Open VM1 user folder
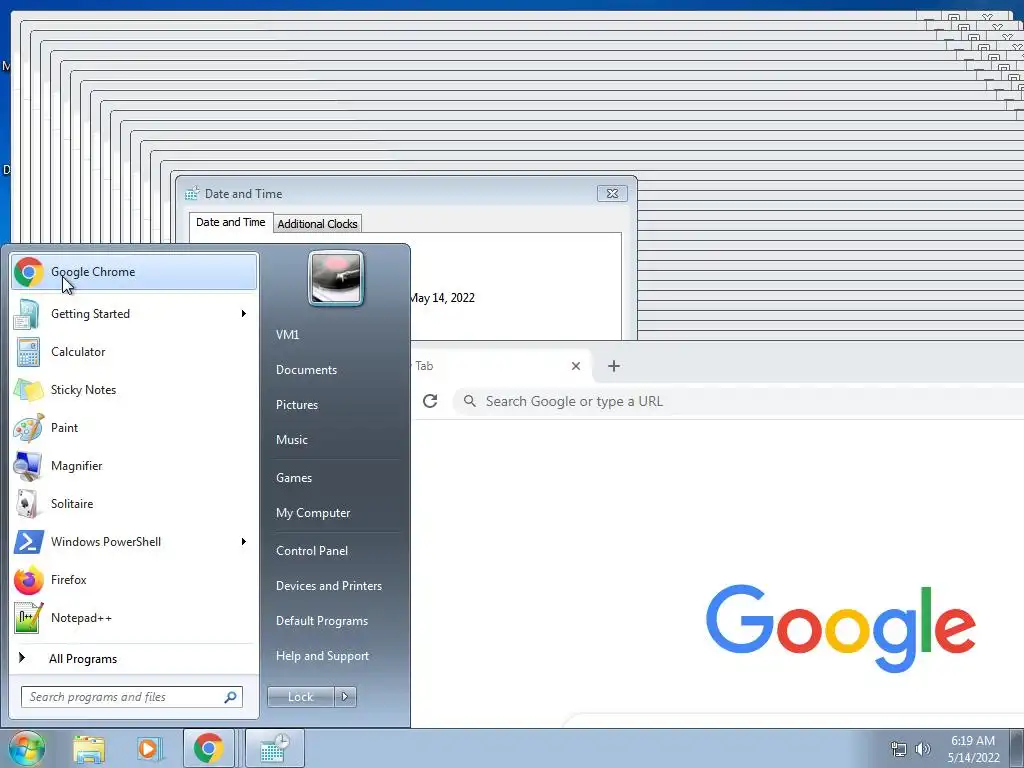 tap(287, 335)
